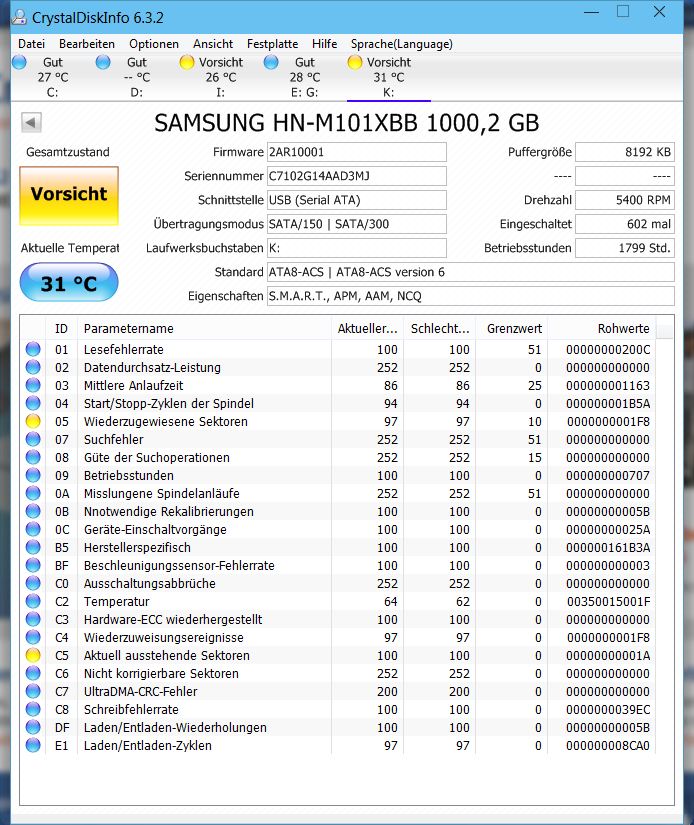Open the Bearbeiten menu
Viewport: 694px width, 825px height.
87,44
